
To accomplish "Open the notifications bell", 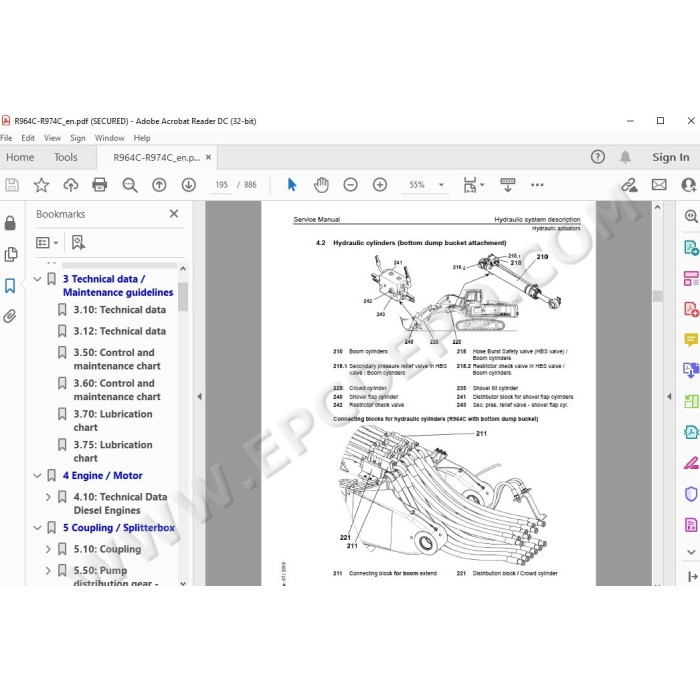I will 625,157.
